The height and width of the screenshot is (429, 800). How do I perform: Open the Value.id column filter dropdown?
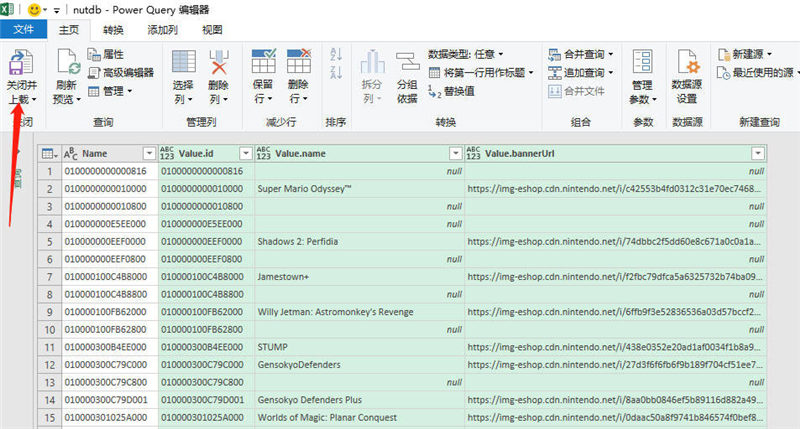[245, 154]
